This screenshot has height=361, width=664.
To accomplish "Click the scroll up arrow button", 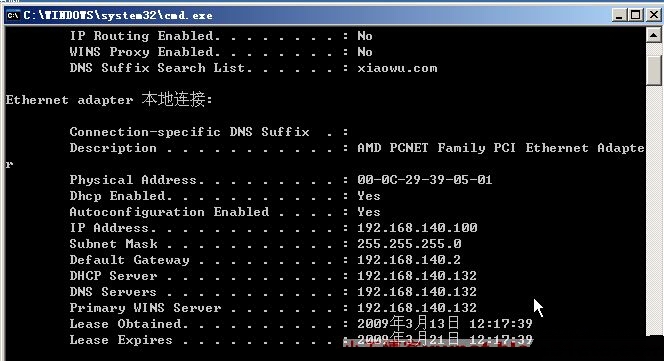I will tap(653, 35).
